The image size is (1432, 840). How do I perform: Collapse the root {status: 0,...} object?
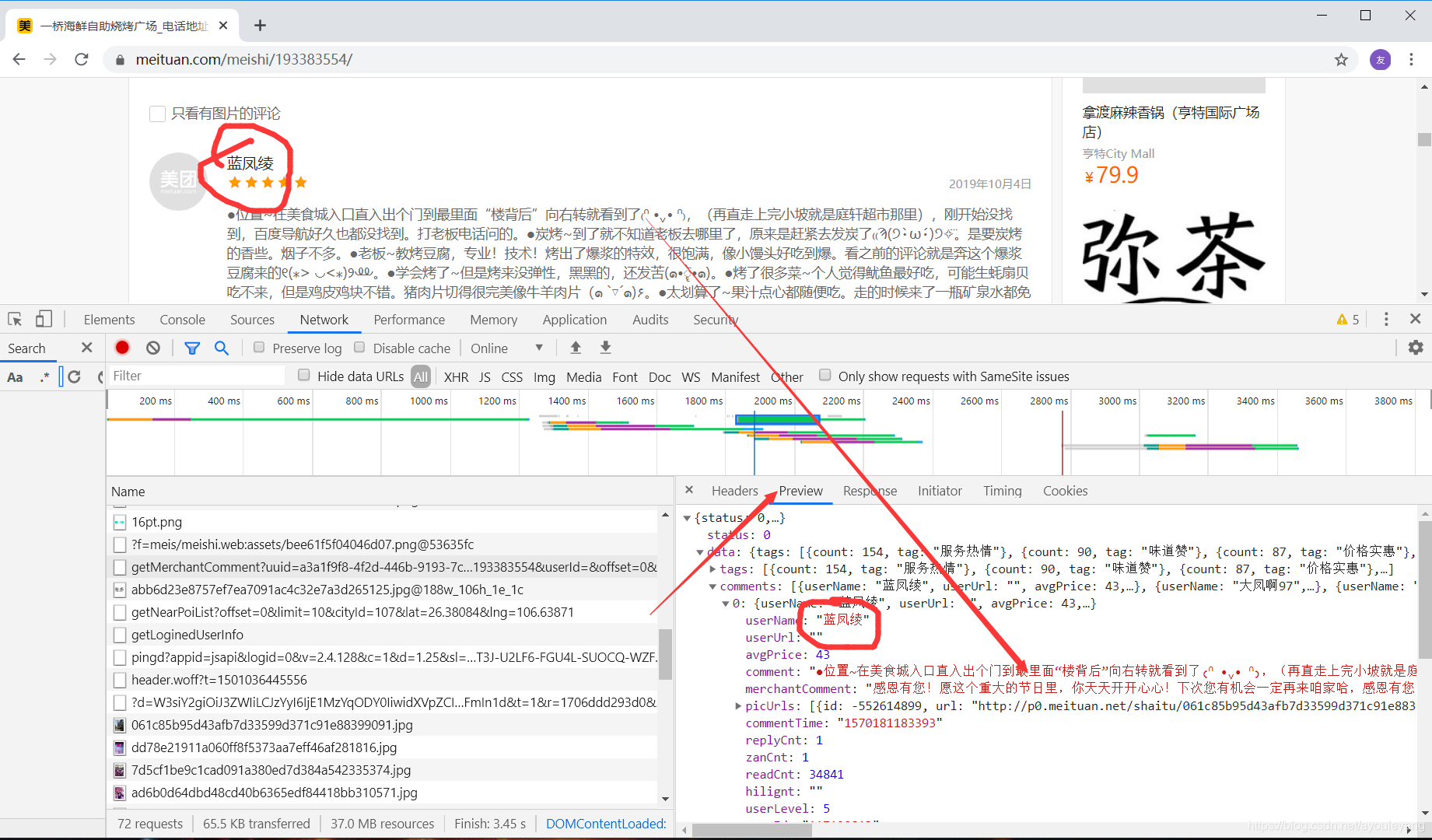(687, 518)
